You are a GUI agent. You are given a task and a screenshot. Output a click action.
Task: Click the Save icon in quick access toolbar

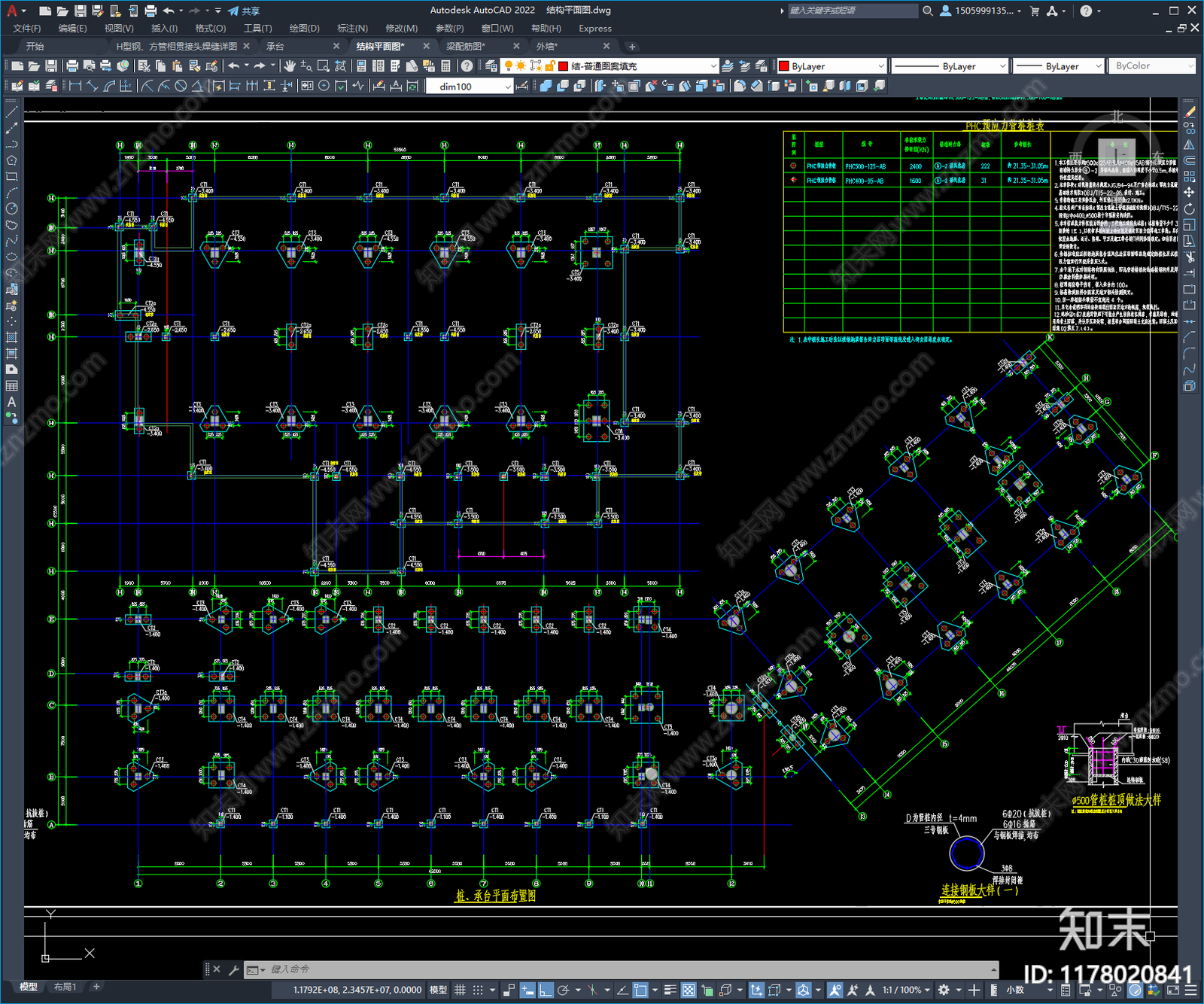[80, 11]
